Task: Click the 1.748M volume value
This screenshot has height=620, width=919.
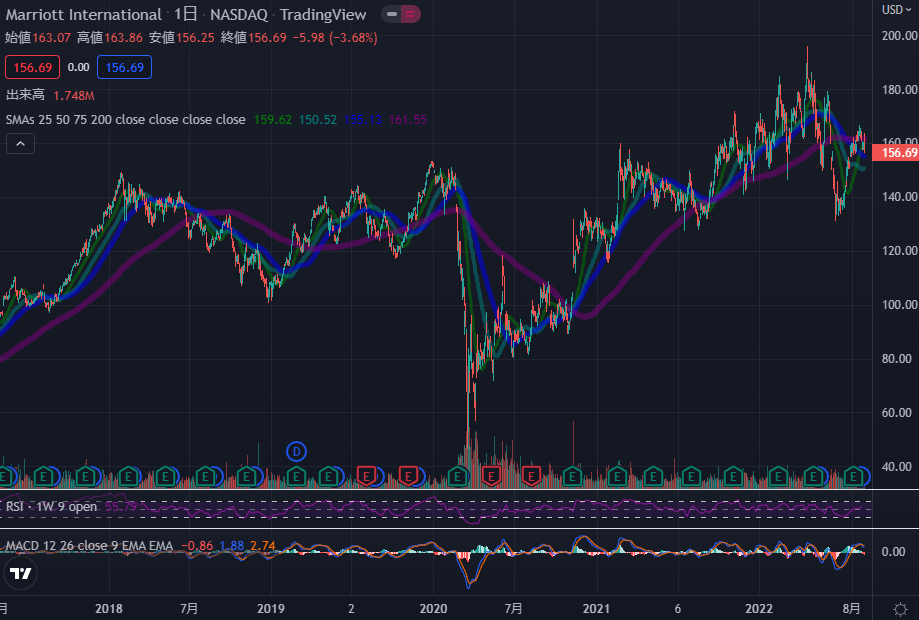Action: (x=74, y=96)
